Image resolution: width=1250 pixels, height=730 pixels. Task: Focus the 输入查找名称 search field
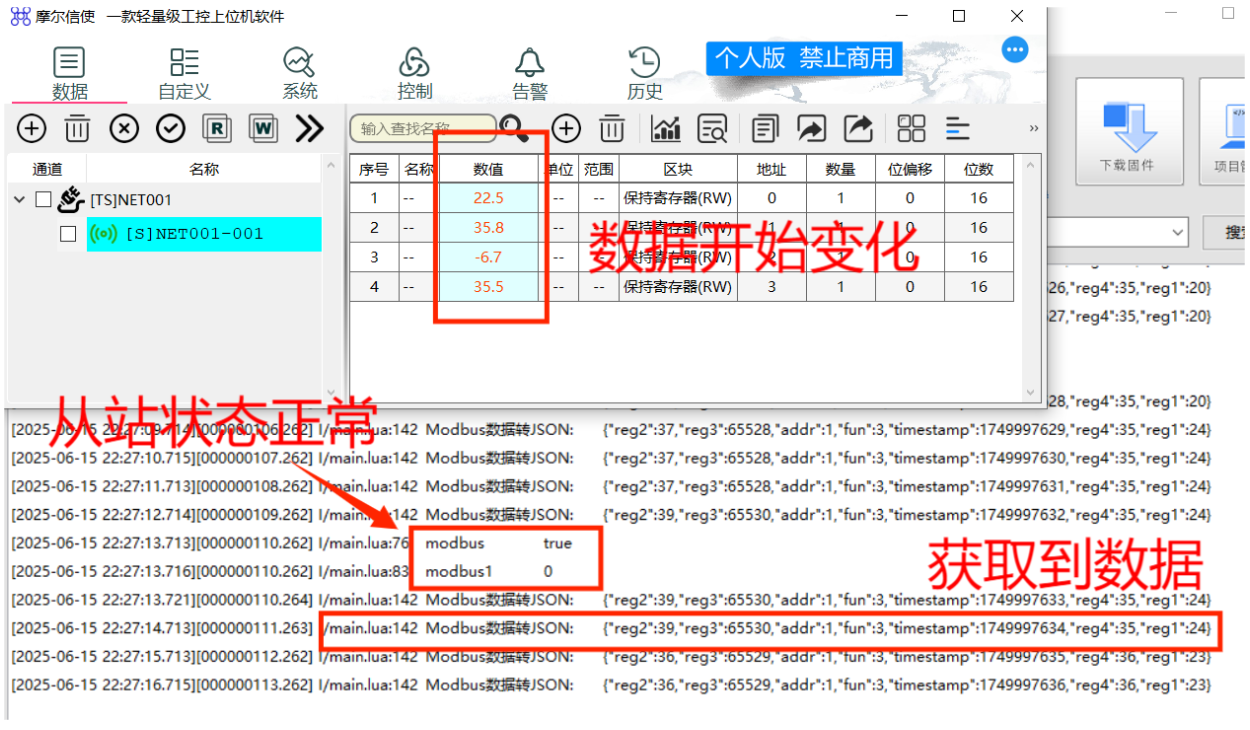[x=422, y=128]
